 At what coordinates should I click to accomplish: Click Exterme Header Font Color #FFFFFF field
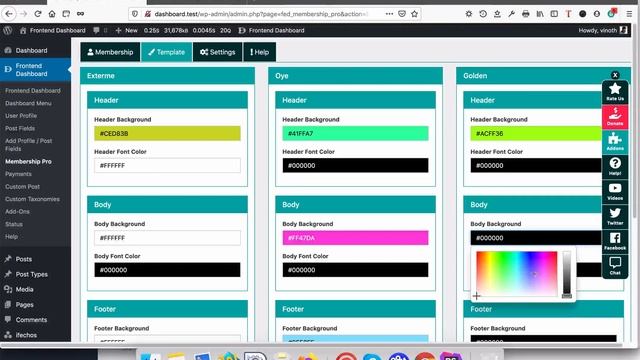tap(167, 165)
